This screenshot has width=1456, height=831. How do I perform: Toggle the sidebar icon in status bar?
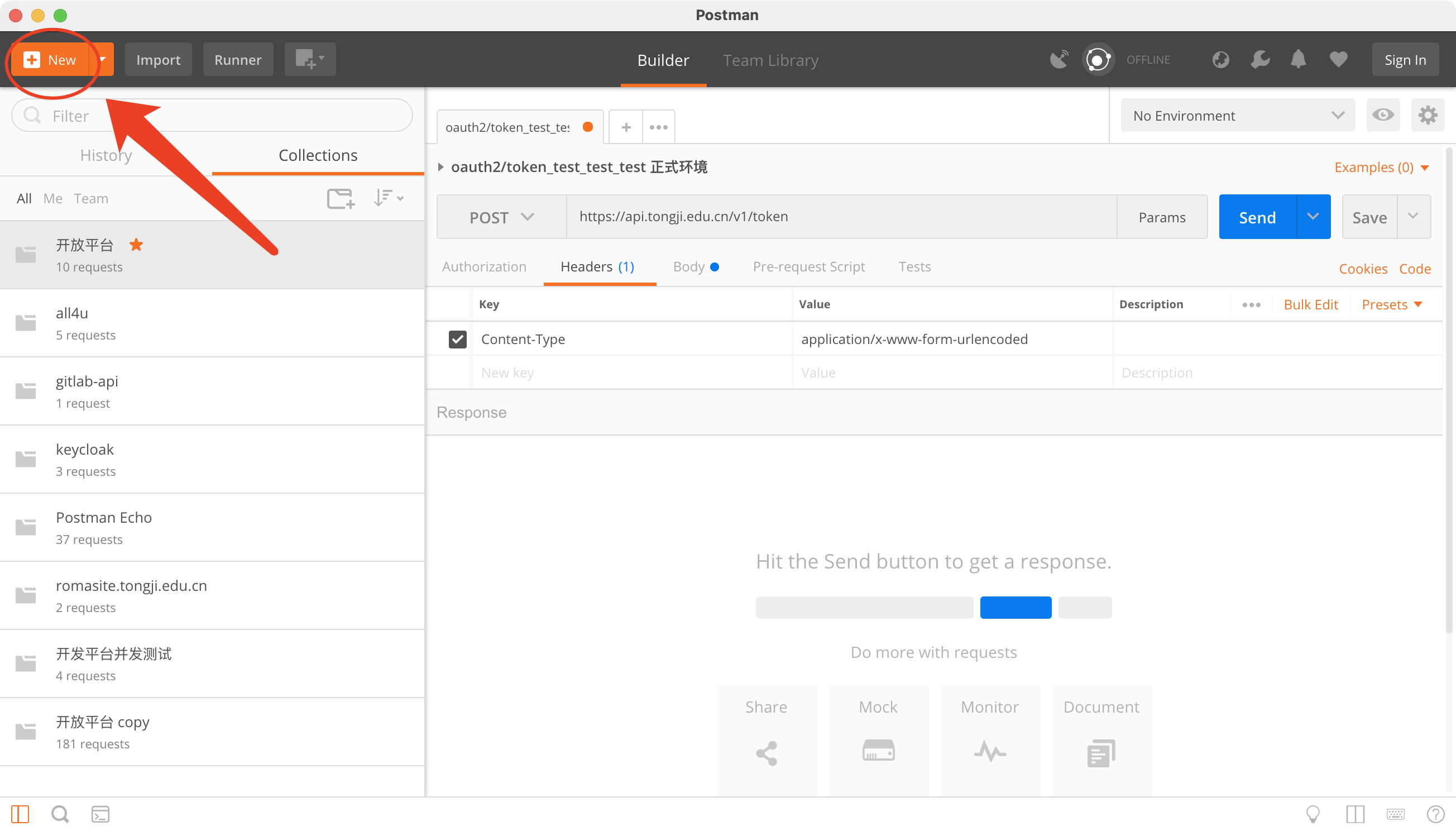[20, 814]
